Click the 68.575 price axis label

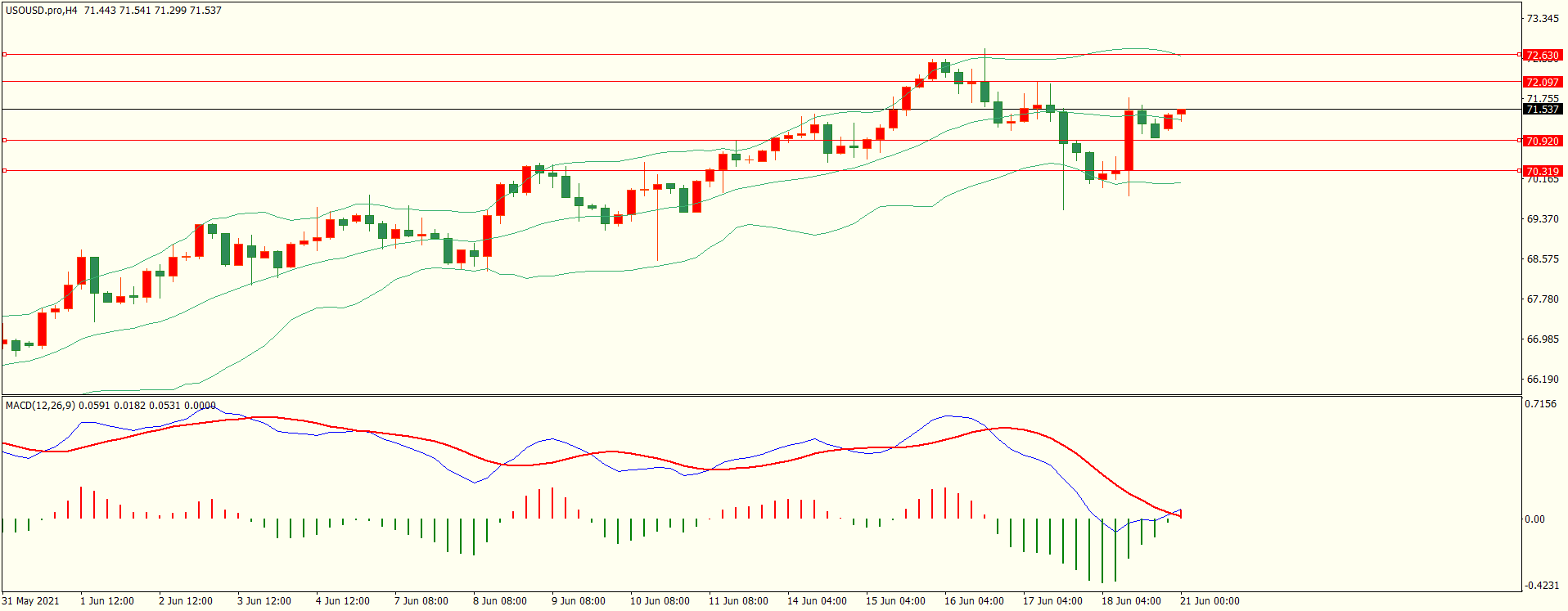point(1542,259)
